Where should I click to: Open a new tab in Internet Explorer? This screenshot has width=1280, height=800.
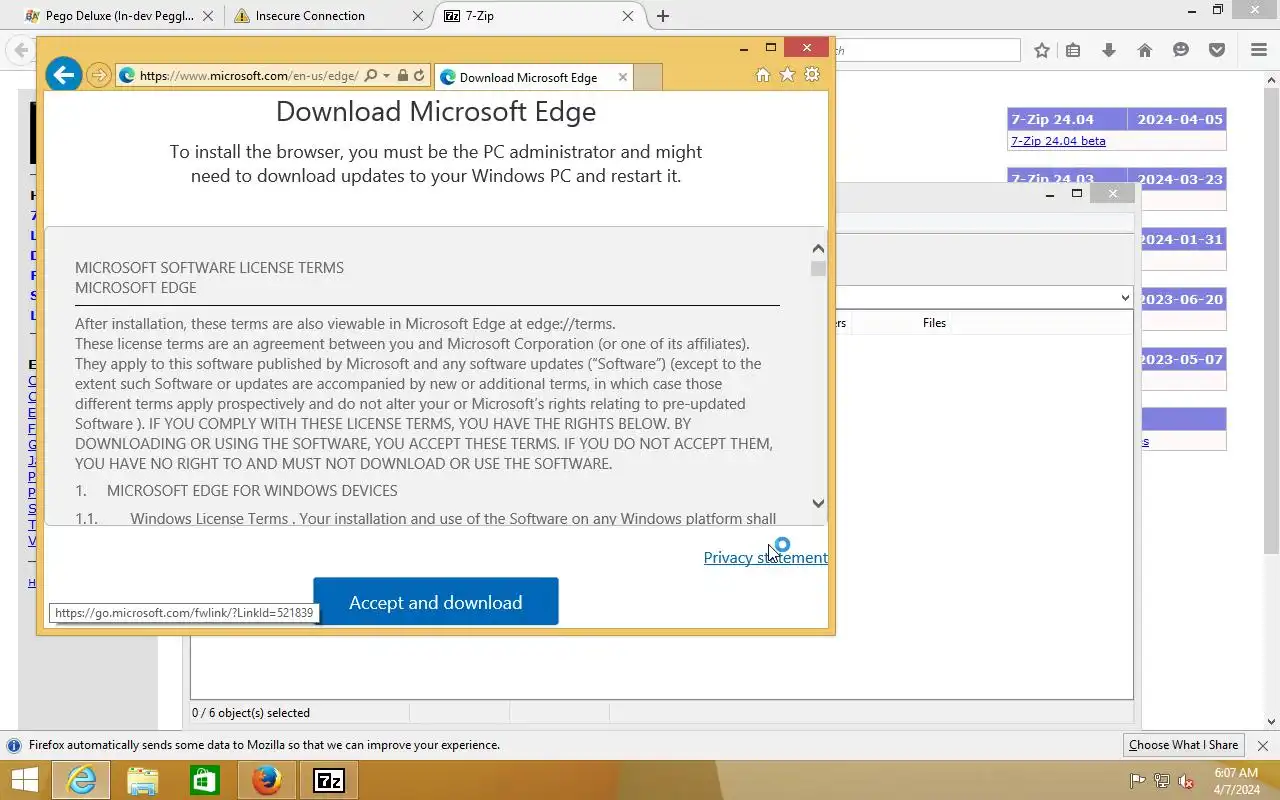(648, 77)
